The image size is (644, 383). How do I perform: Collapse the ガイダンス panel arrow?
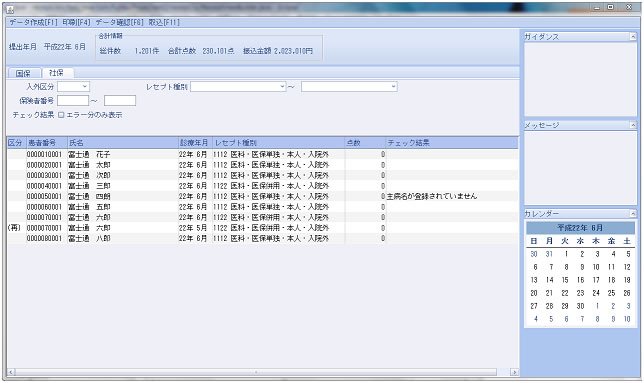(632, 37)
